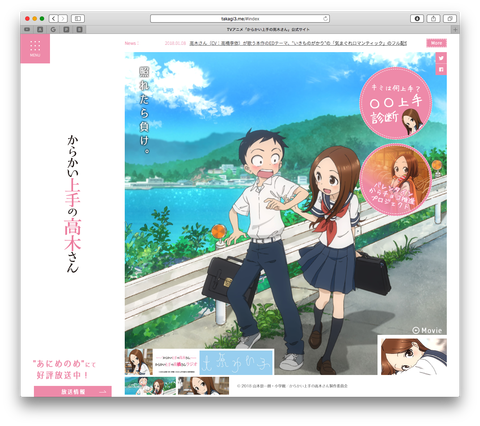Viewport: 480px width, 426px height.
Task: Open the pink MENU grid button
Action: [x=35, y=48]
